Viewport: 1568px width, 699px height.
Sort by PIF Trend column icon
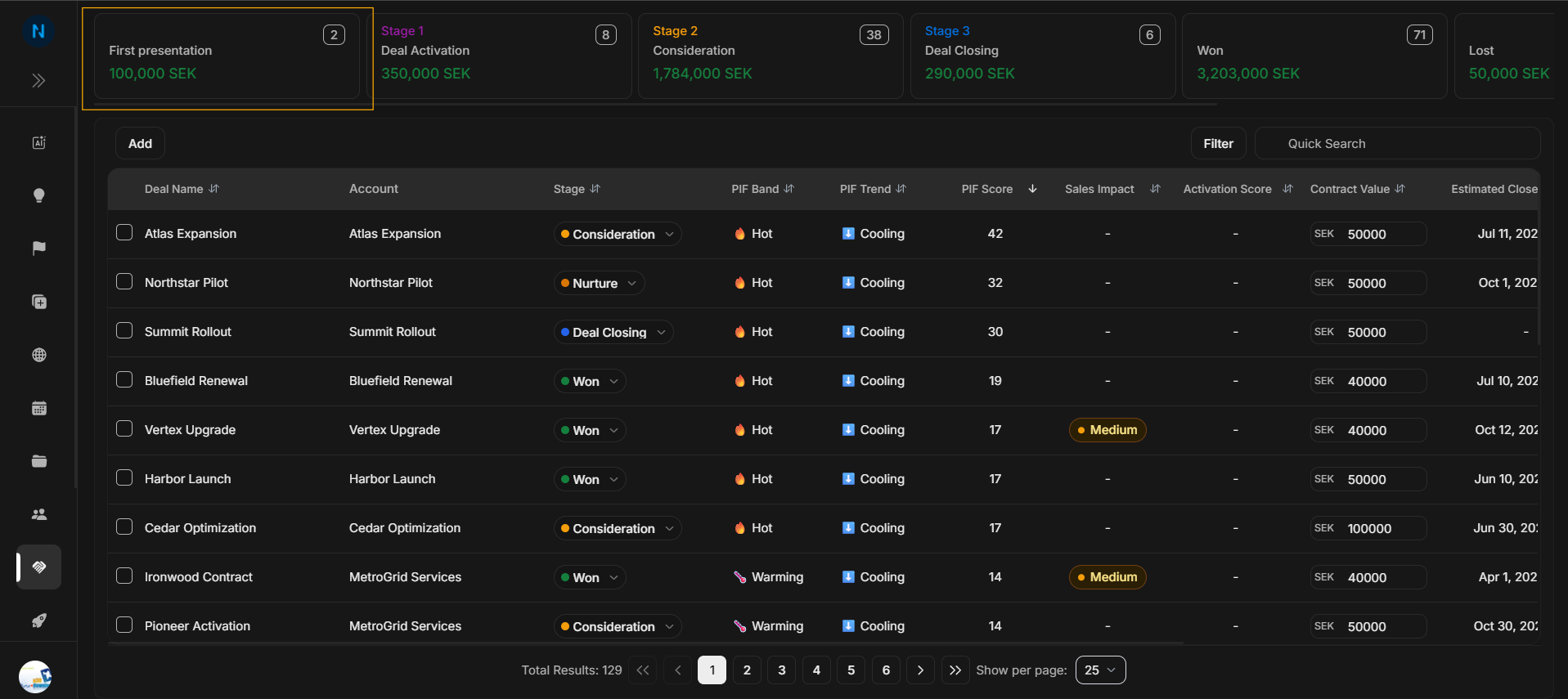(901, 189)
